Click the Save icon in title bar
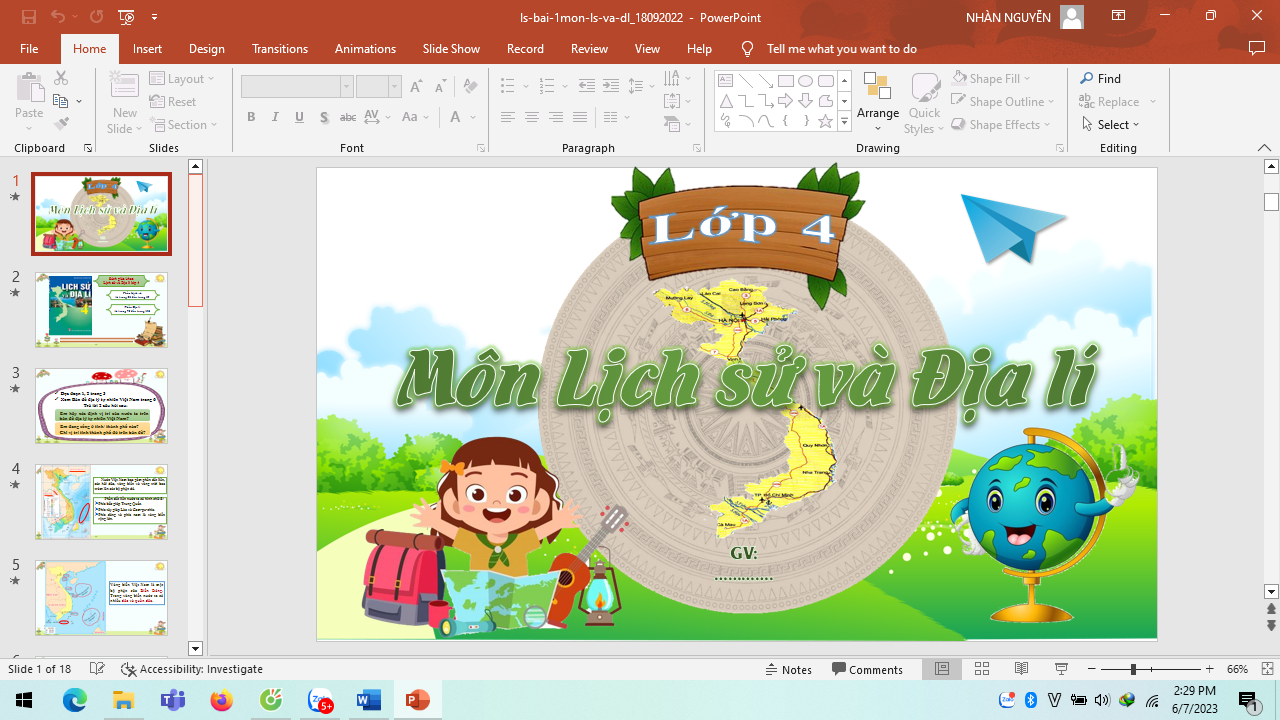The height and width of the screenshot is (720, 1280). (29, 17)
